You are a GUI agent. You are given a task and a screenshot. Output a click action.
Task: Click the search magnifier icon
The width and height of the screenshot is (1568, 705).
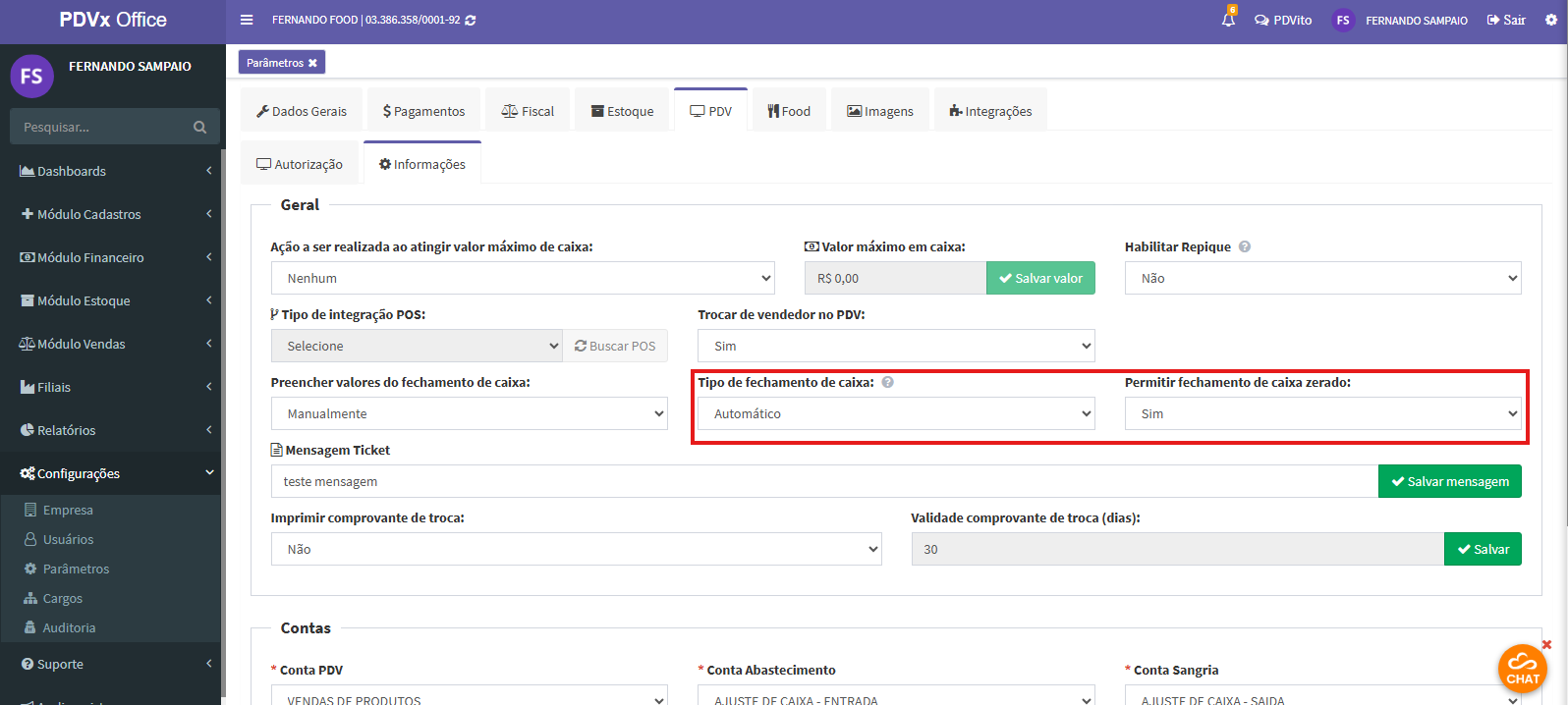pyautogui.click(x=200, y=127)
